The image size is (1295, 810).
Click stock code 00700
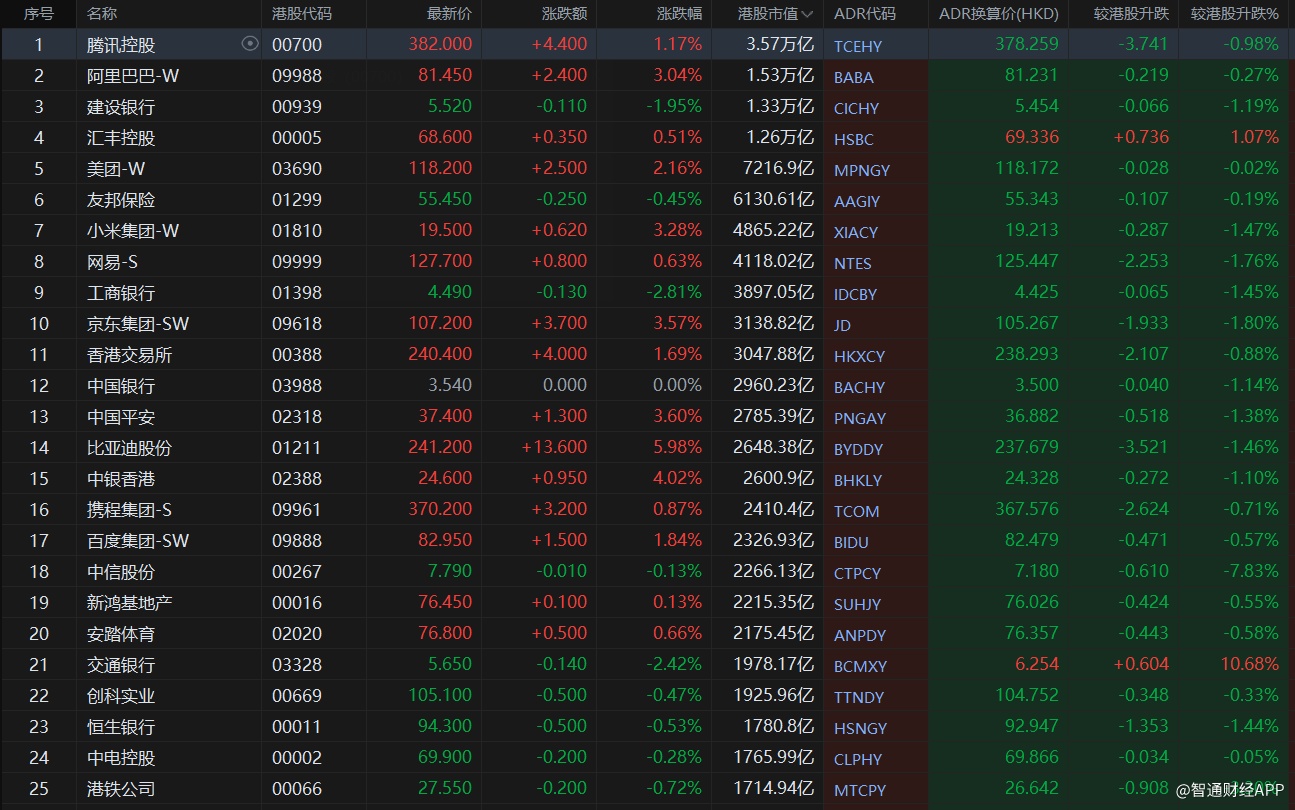(x=297, y=45)
